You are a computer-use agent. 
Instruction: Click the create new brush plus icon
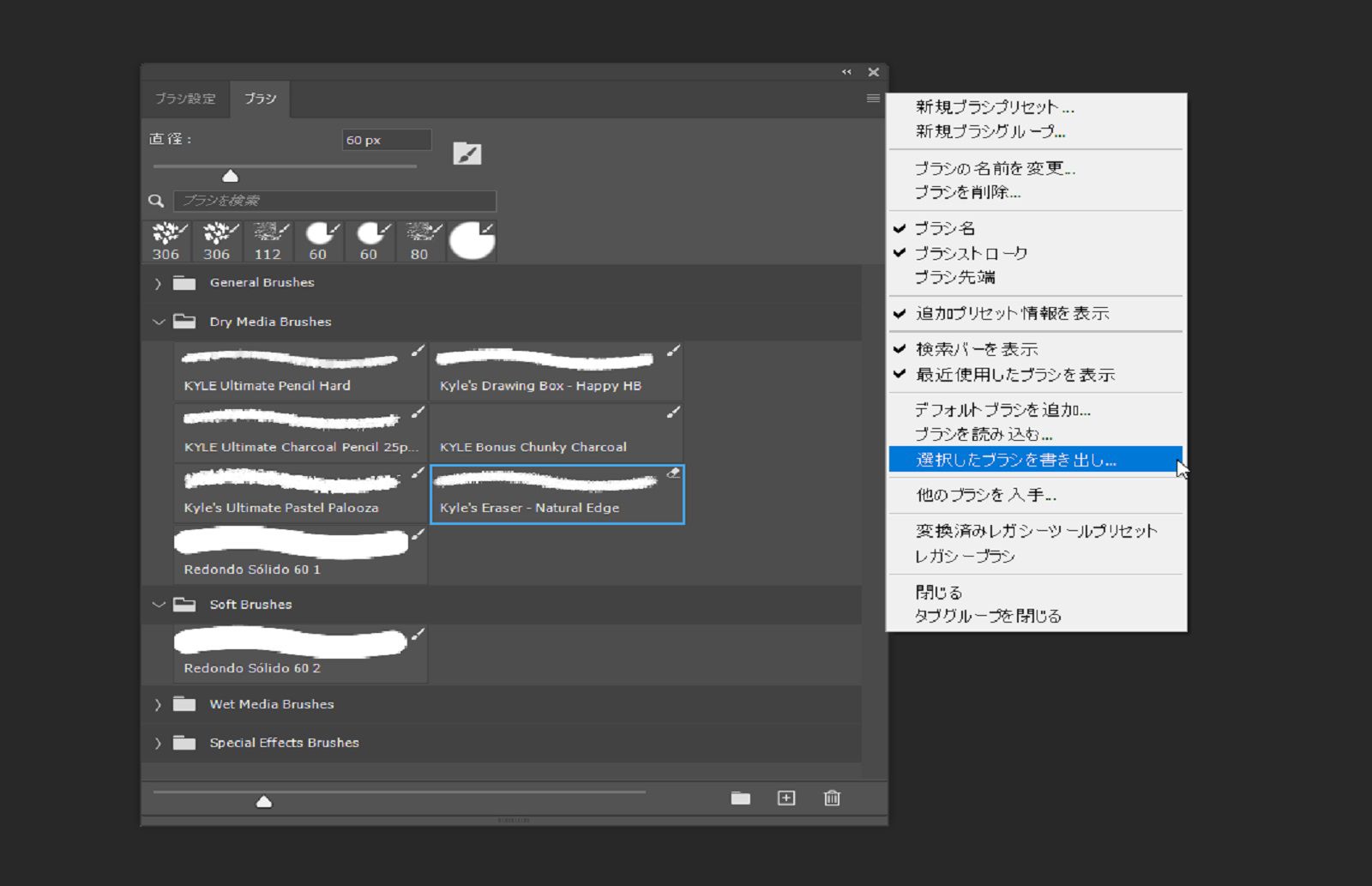785,798
